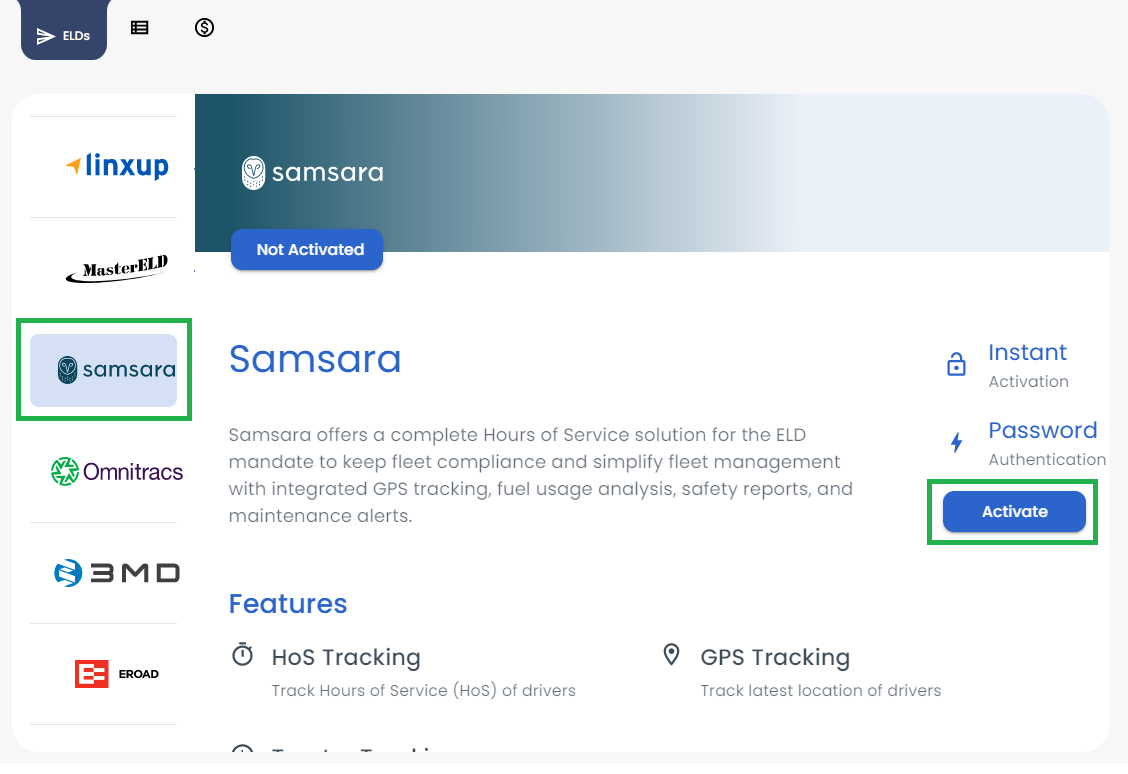This screenshot has height=774, width=1128.
Task: Click the Not Activated status badge
Action: pyautogui.click(x=306, y=250)
